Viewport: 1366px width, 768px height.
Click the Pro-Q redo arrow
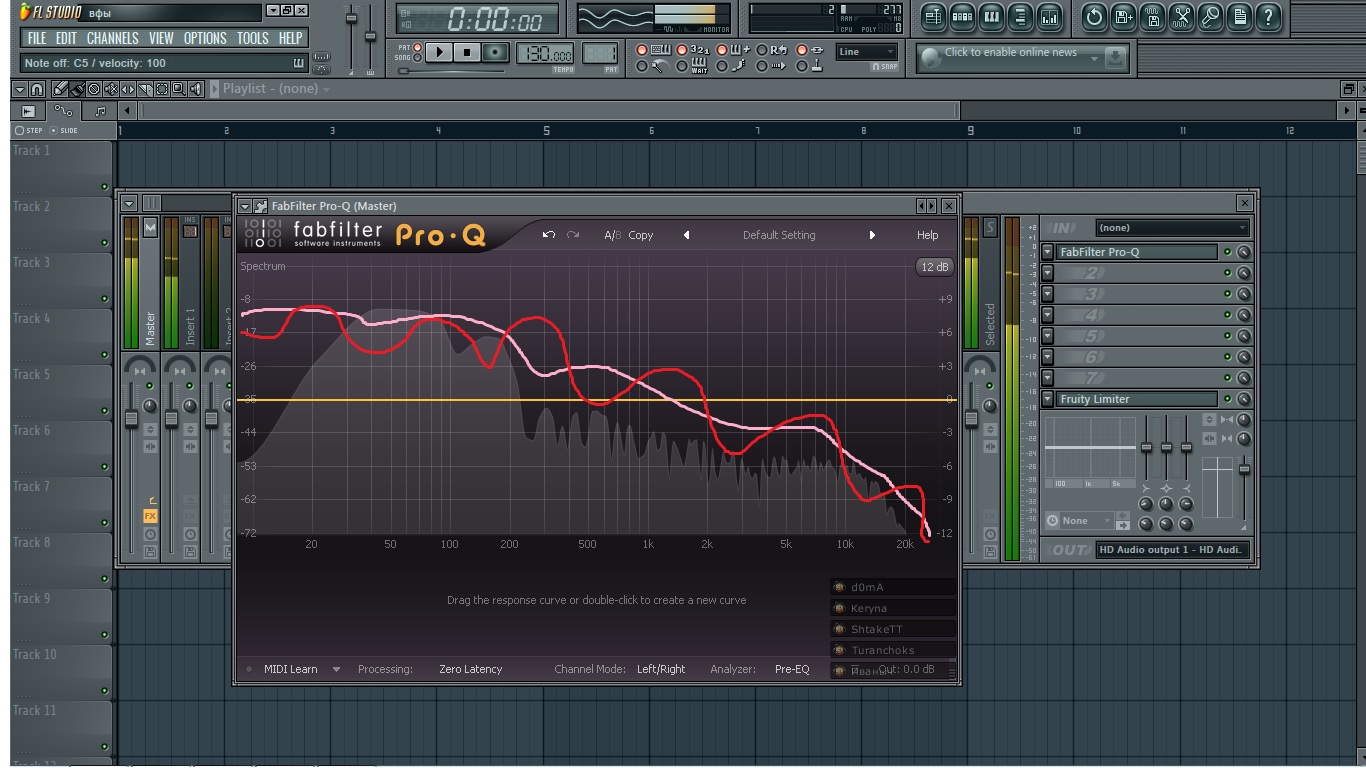tap(573, 235)
